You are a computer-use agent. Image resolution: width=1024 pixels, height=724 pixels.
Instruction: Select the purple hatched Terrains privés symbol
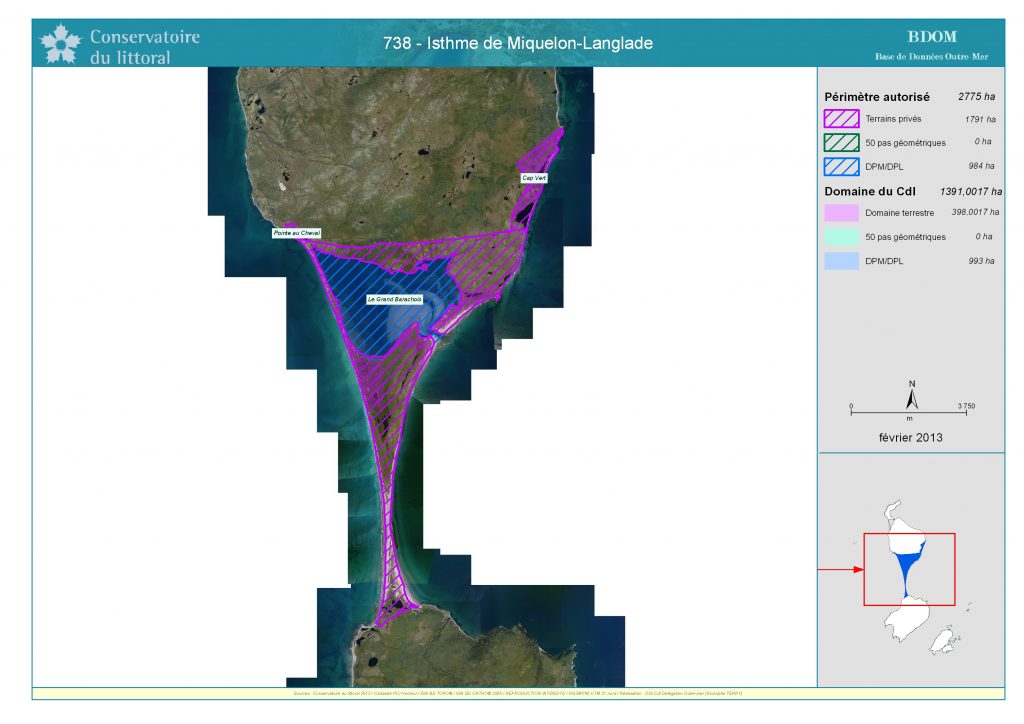tap(841, 119)
